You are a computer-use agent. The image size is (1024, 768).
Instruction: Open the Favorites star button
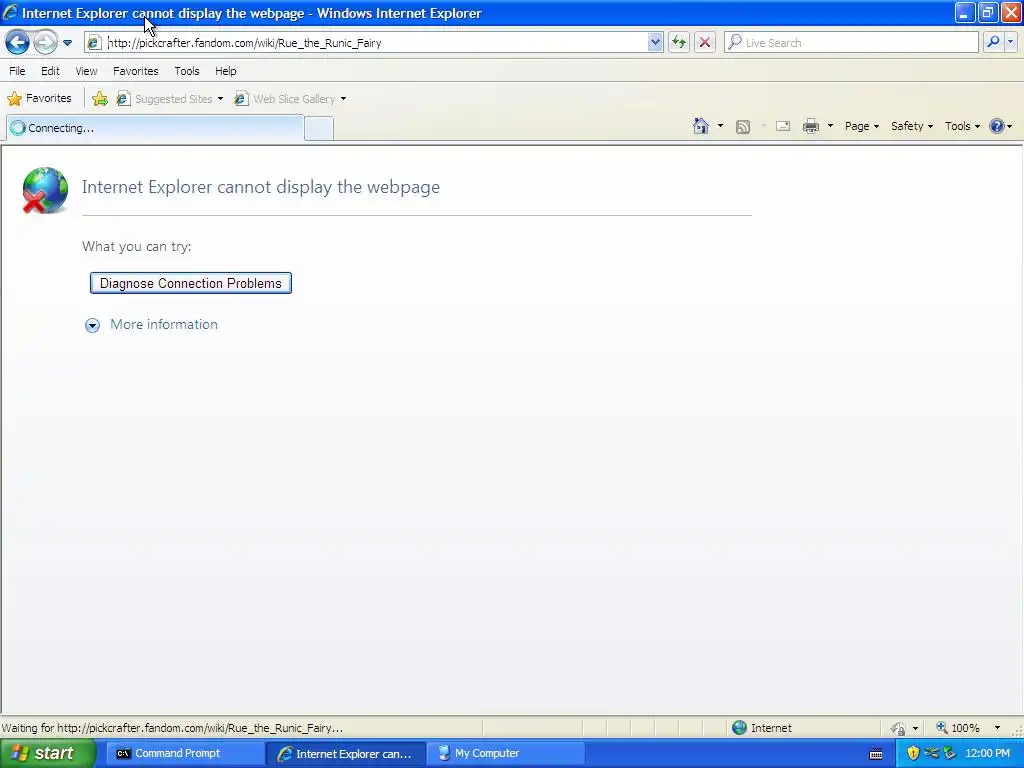pyautogui.click(x=39, y=99)
